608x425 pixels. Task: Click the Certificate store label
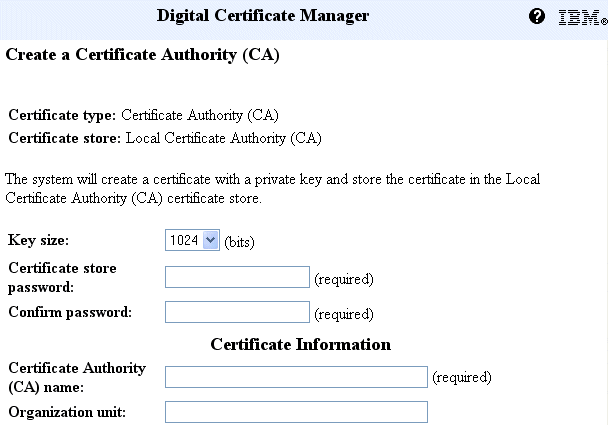[65, 138]
